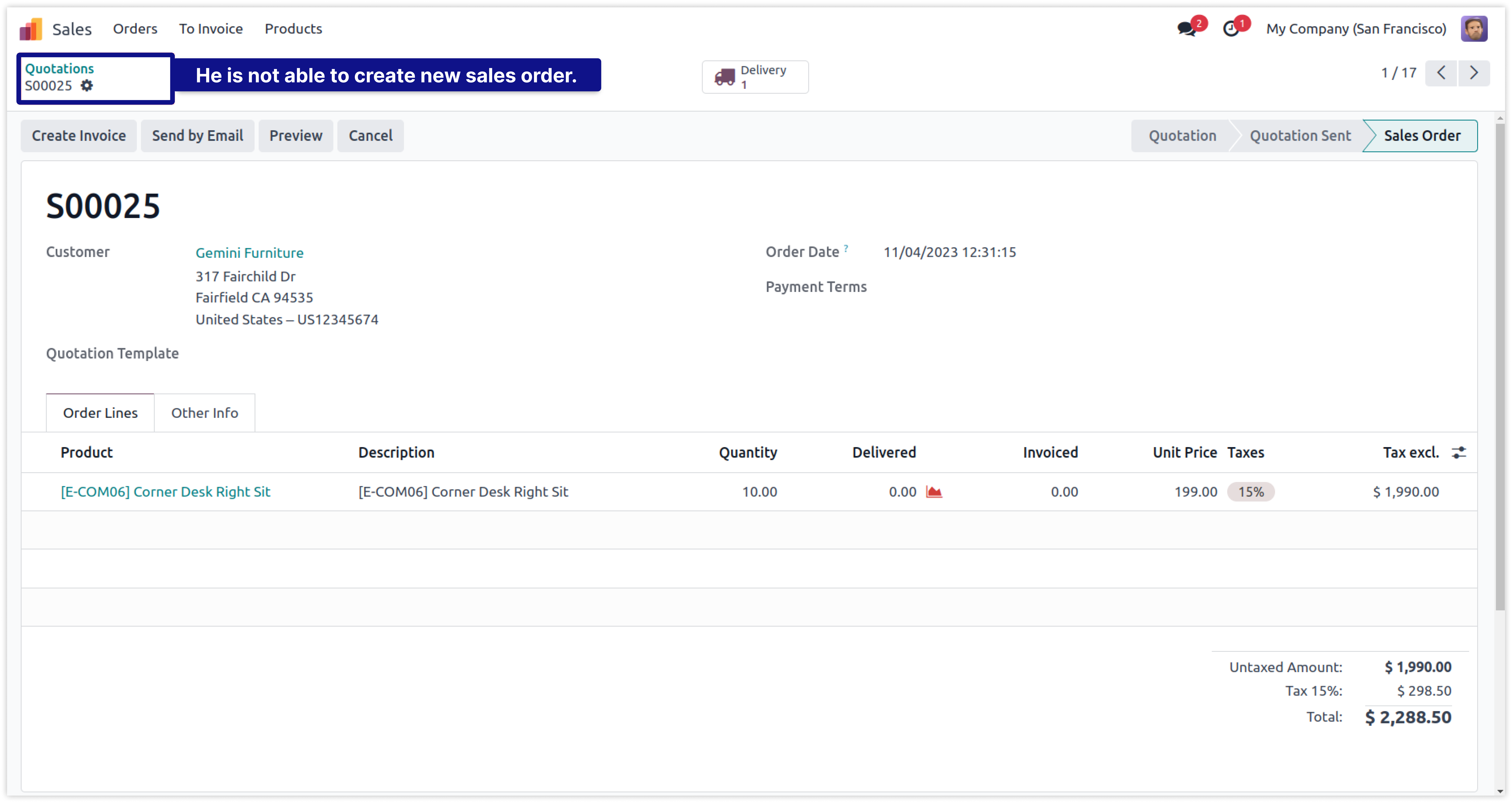
Task: Click the description cell of Corner Desk
Action: (463, 492)
